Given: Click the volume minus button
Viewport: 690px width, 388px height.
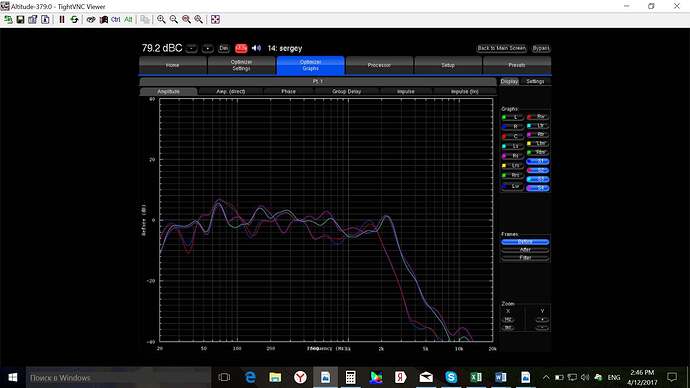Looking at the screenshot, I should point(191,48).
